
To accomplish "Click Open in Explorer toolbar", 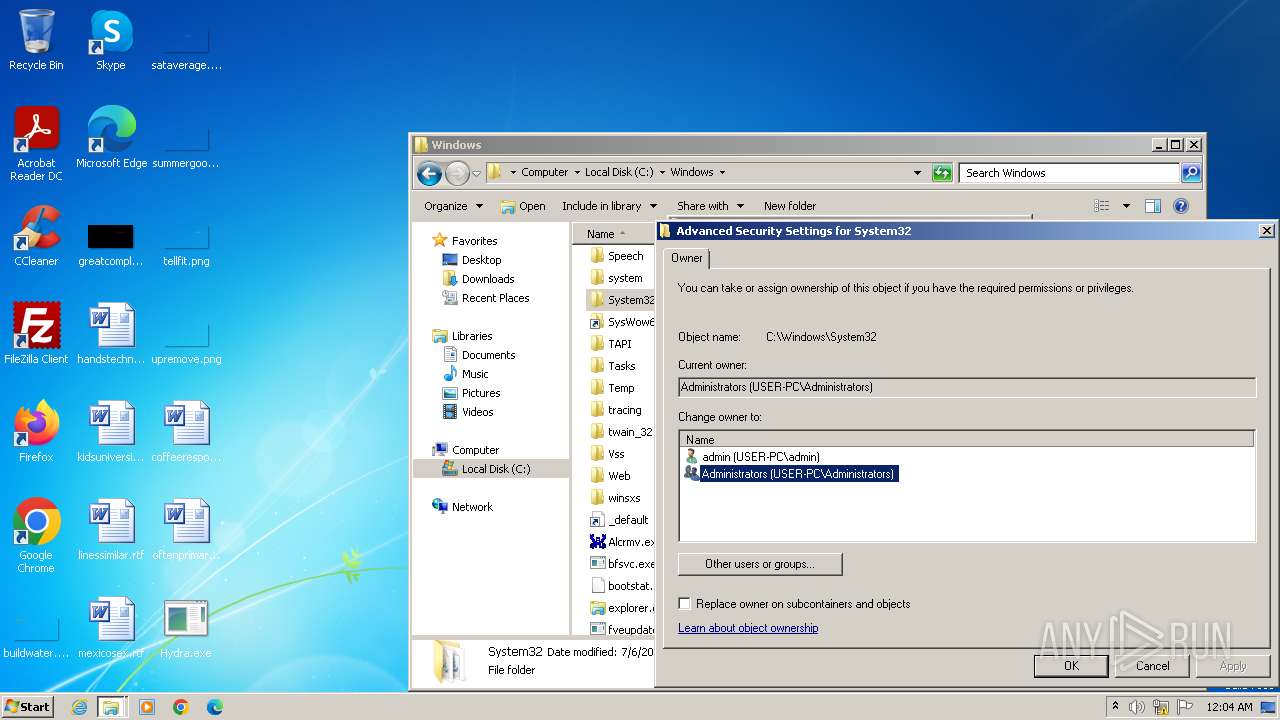I will (x=523, y=206).
